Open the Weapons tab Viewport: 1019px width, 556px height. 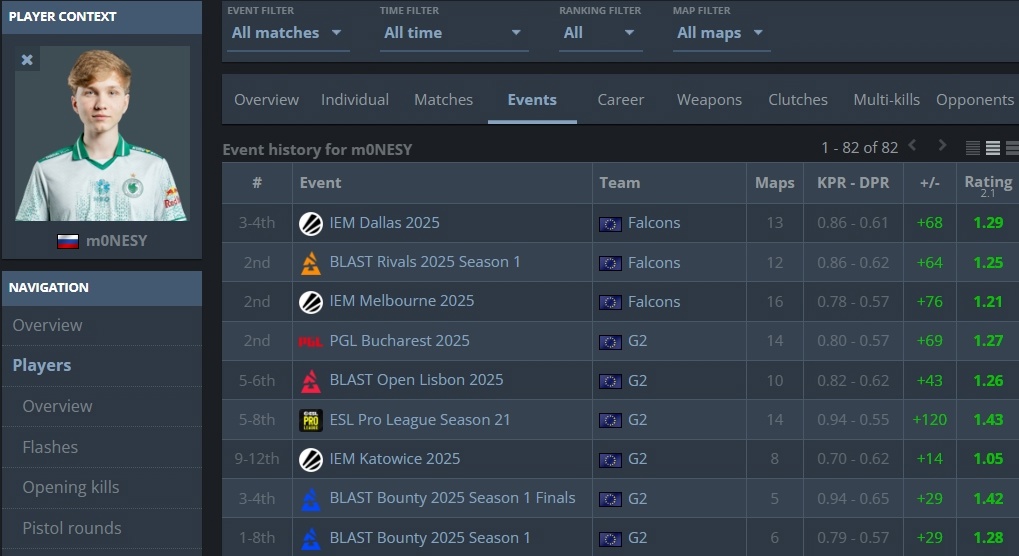709,99
